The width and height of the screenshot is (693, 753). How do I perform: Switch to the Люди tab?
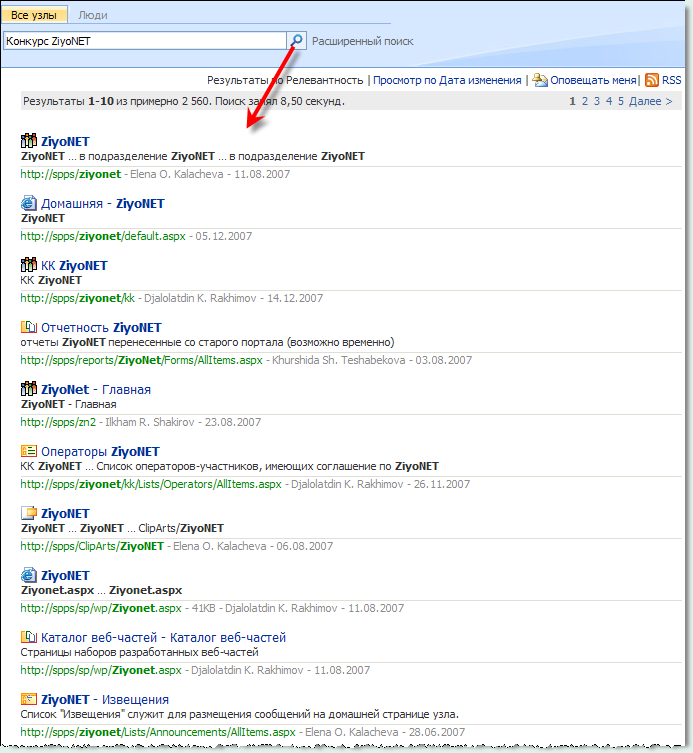tap(93, 15)
